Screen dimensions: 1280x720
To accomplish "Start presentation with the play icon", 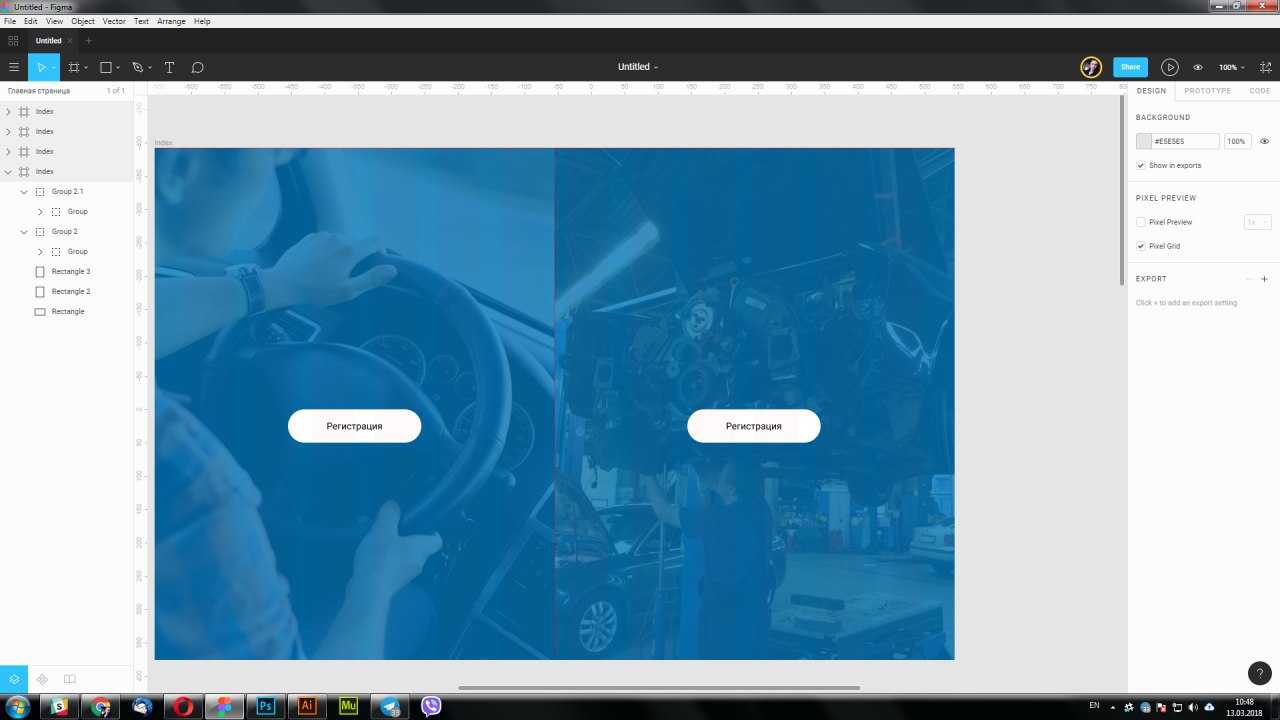I will click(1170, 67).
